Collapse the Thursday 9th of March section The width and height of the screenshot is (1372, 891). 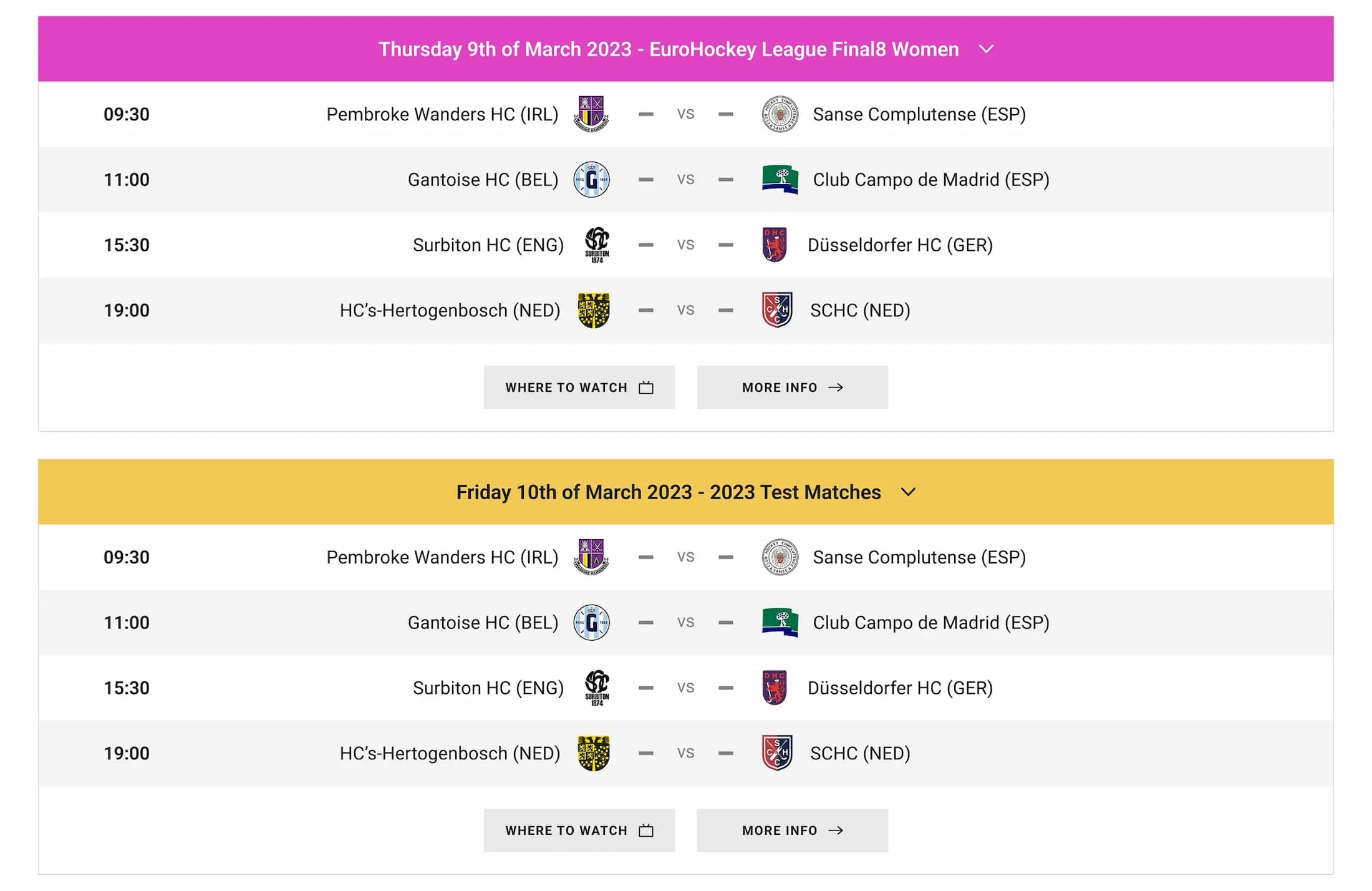(986, 49)
